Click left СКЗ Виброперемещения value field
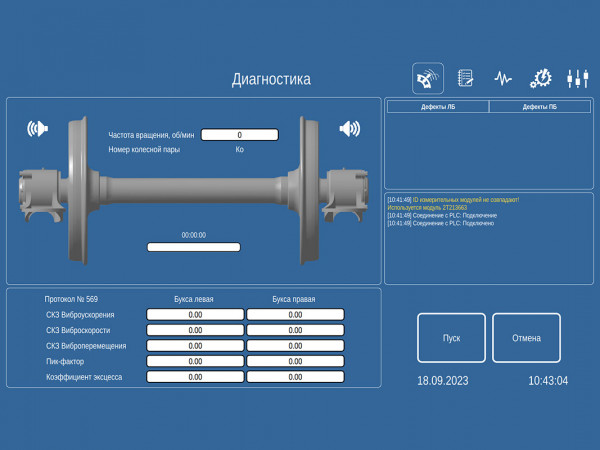Image resolution: width=600 pixels, height=450 pixels. [x=195, y=346]
